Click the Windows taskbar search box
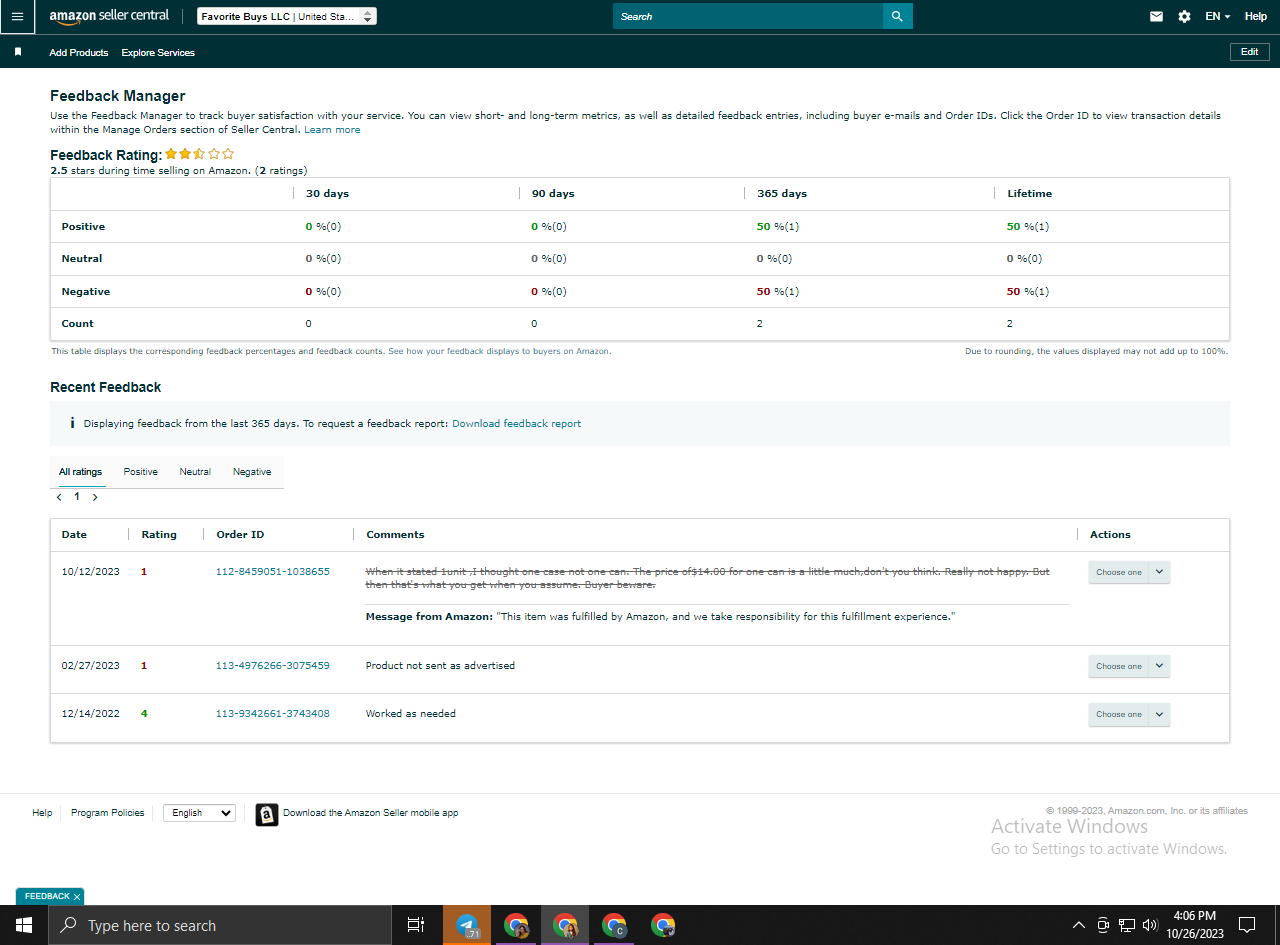This screenshot has width=1280, height=945. [220, 925]
